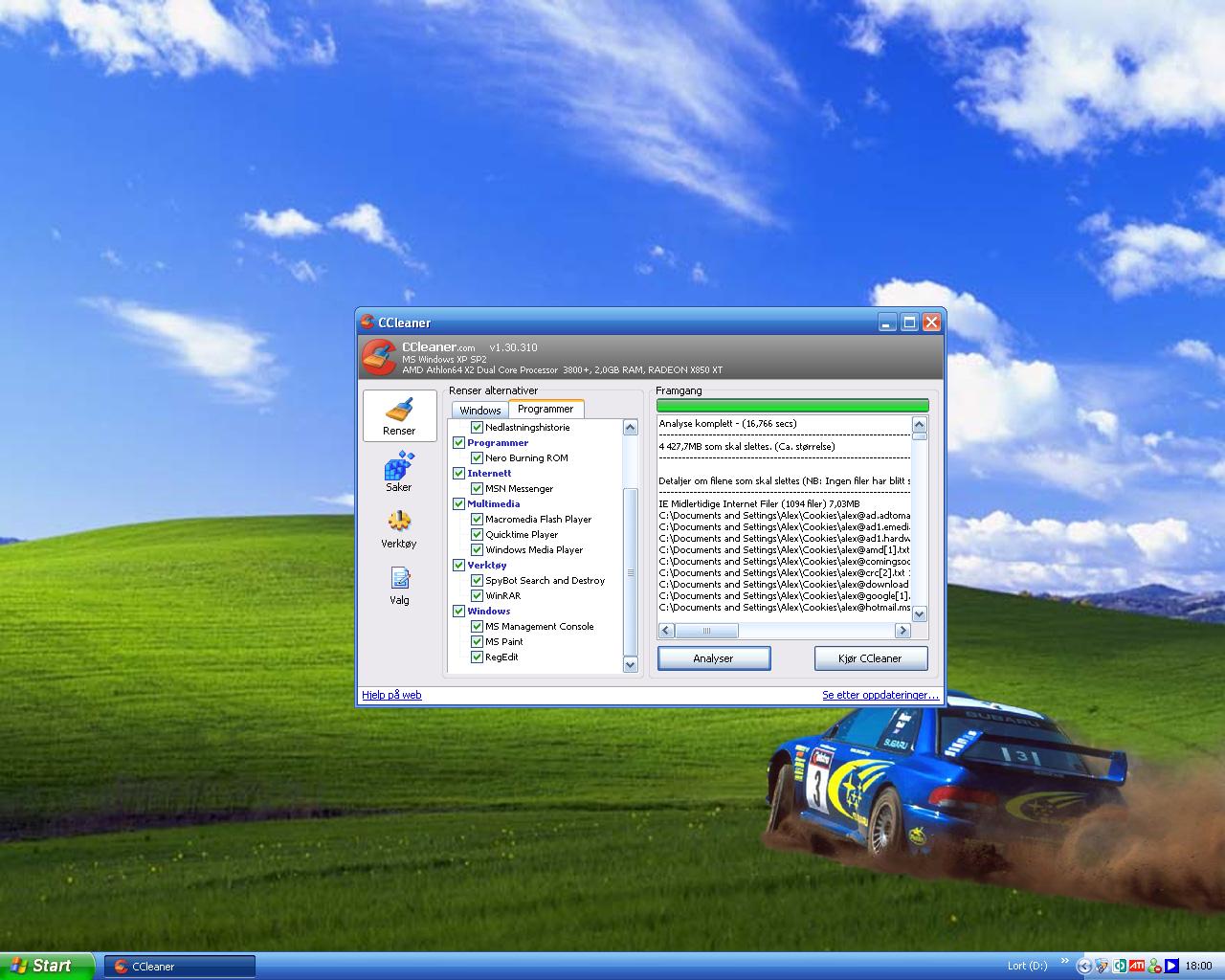
Task: Uncheck MS Paint checkbox
Action: [477, 641]
